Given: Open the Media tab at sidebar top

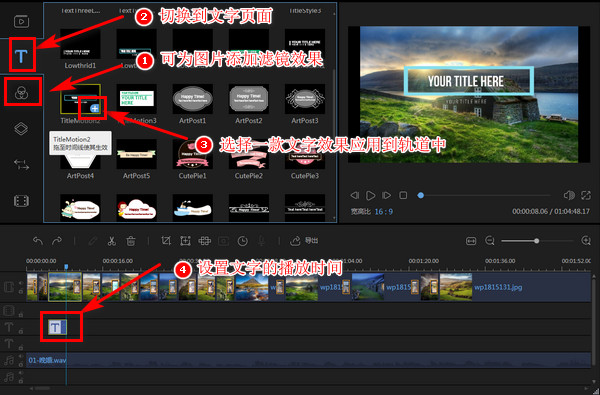Looking at the screenshot, I should click(x=21, y=21).
